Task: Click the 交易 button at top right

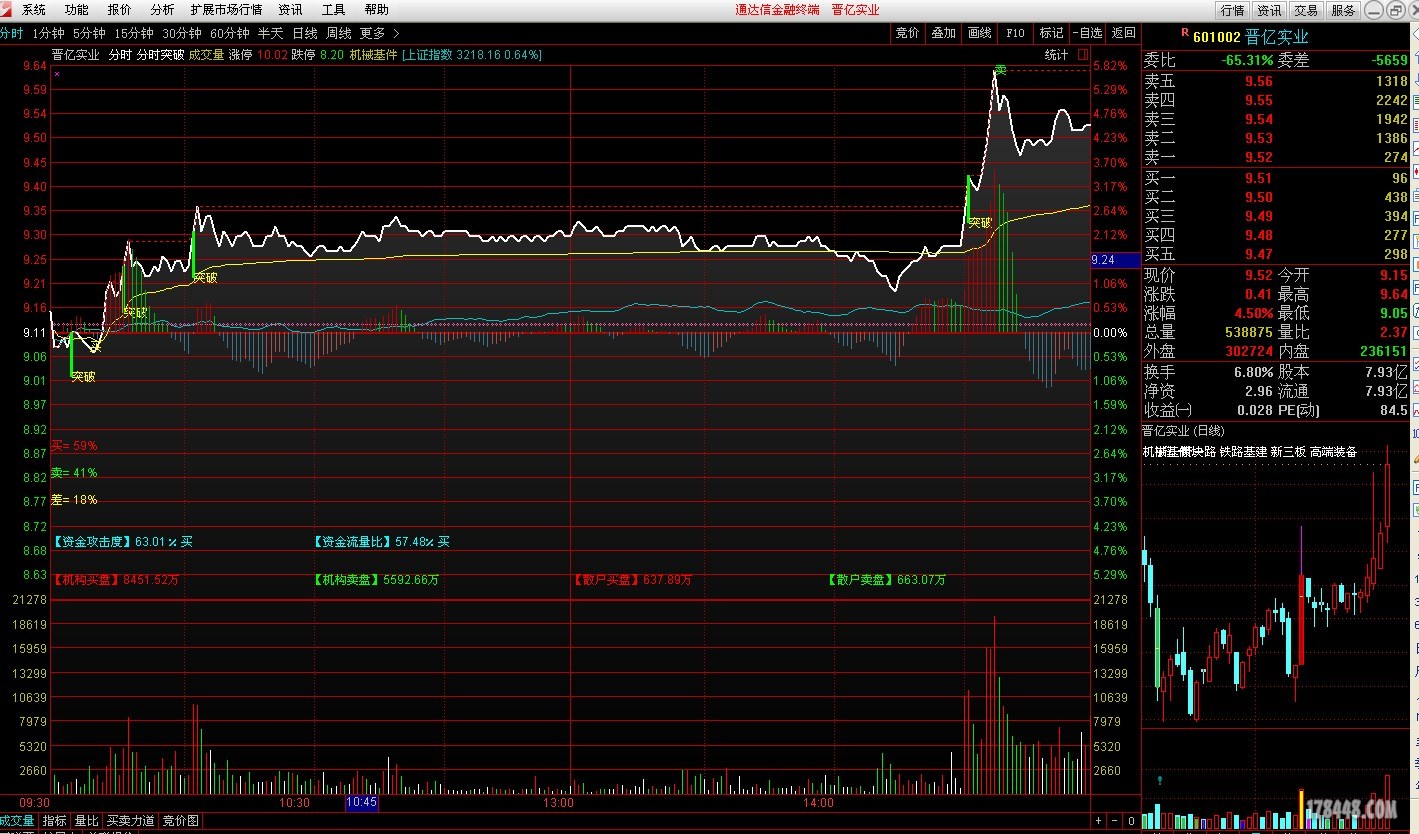Action: [1306, 10]
